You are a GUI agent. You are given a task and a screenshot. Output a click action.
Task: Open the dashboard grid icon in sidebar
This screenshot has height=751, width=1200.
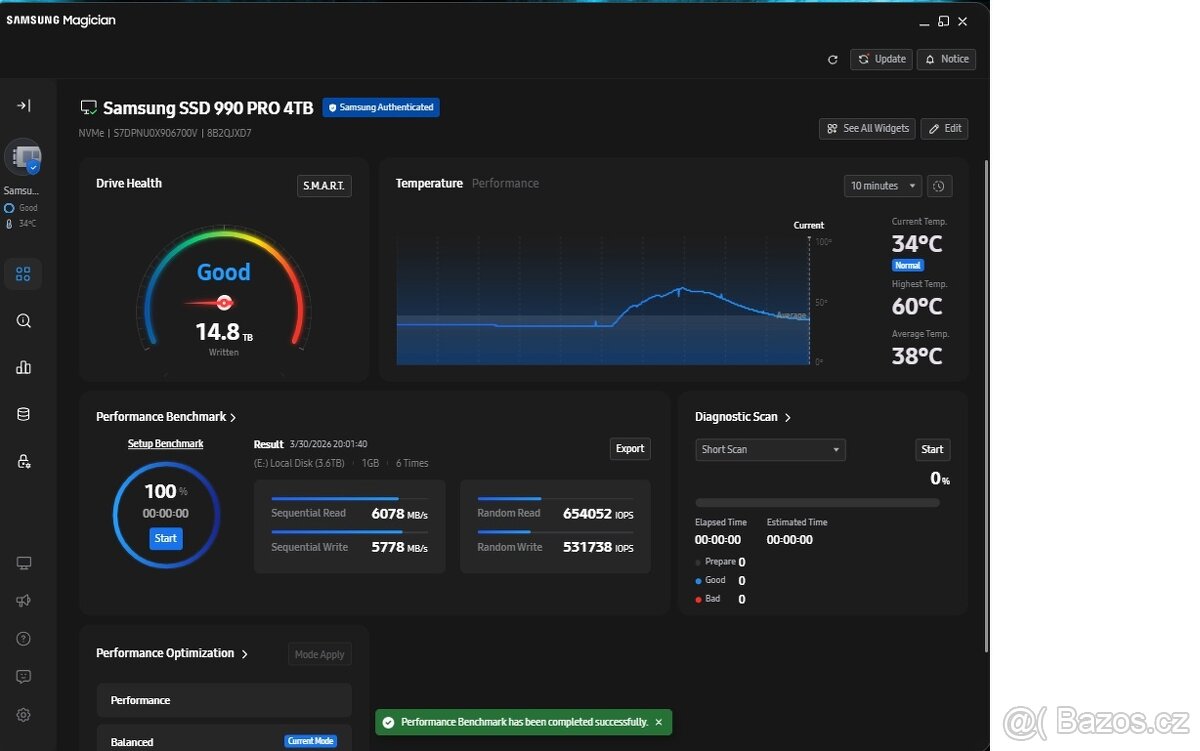[x=23, y=274]
